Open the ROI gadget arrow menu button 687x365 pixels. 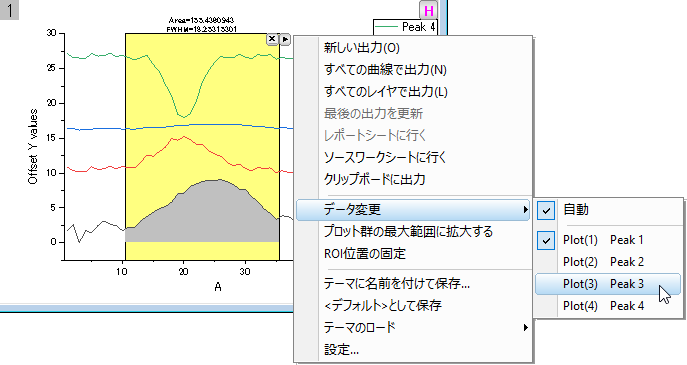coord(285,39)
